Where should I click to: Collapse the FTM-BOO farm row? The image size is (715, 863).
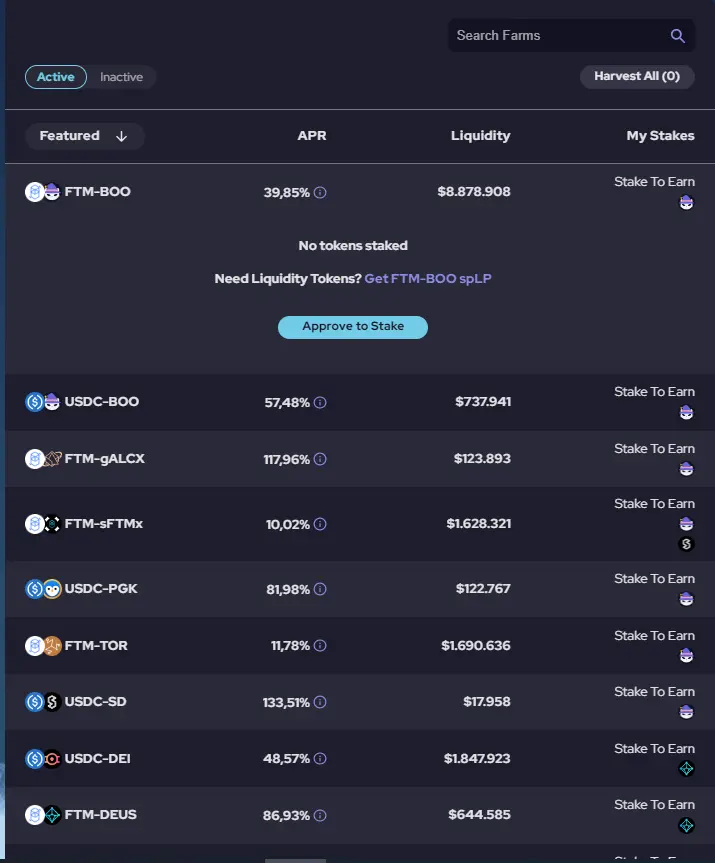(360, 192)
